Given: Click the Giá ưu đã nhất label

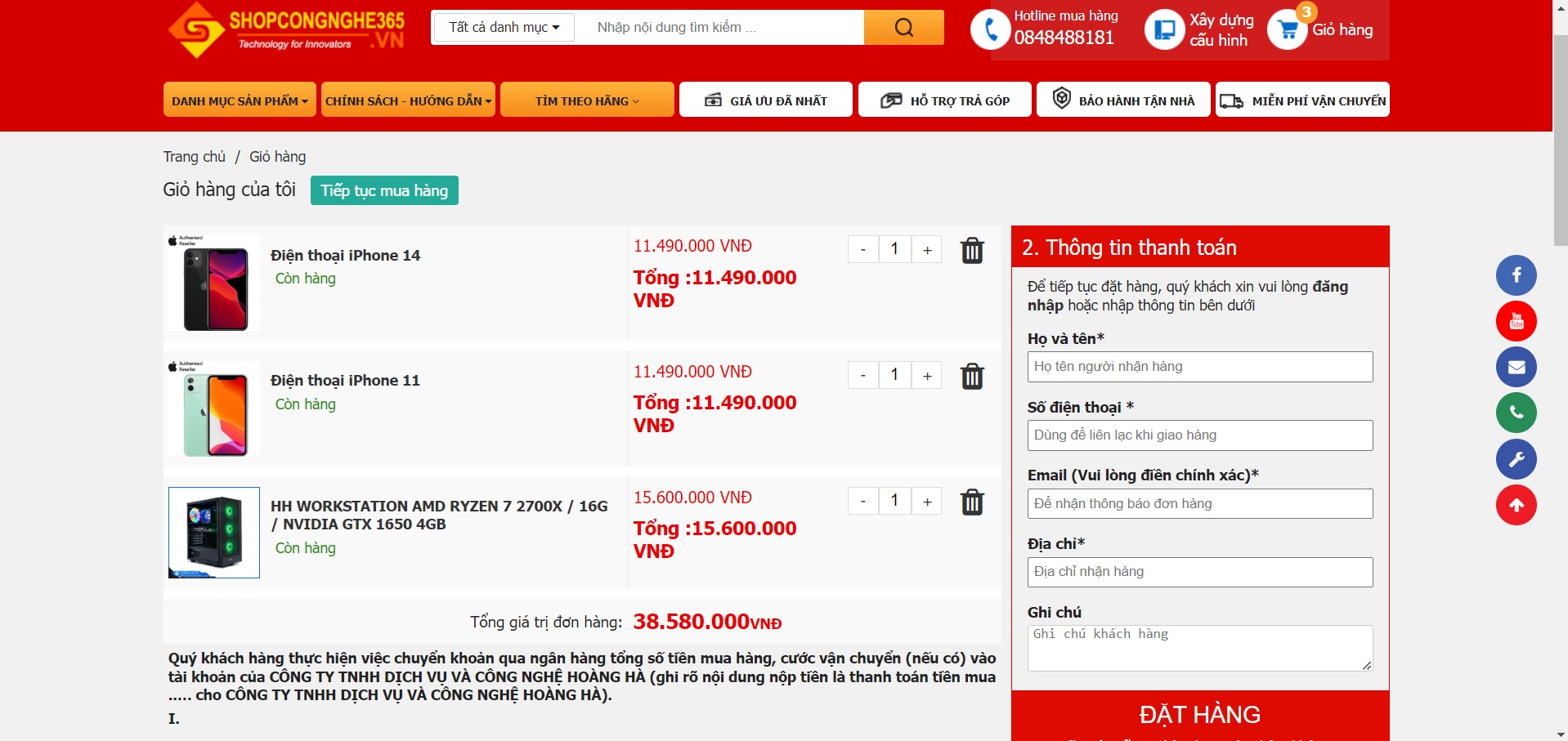Looking at the screenshot, I should (x=778, y=101).
